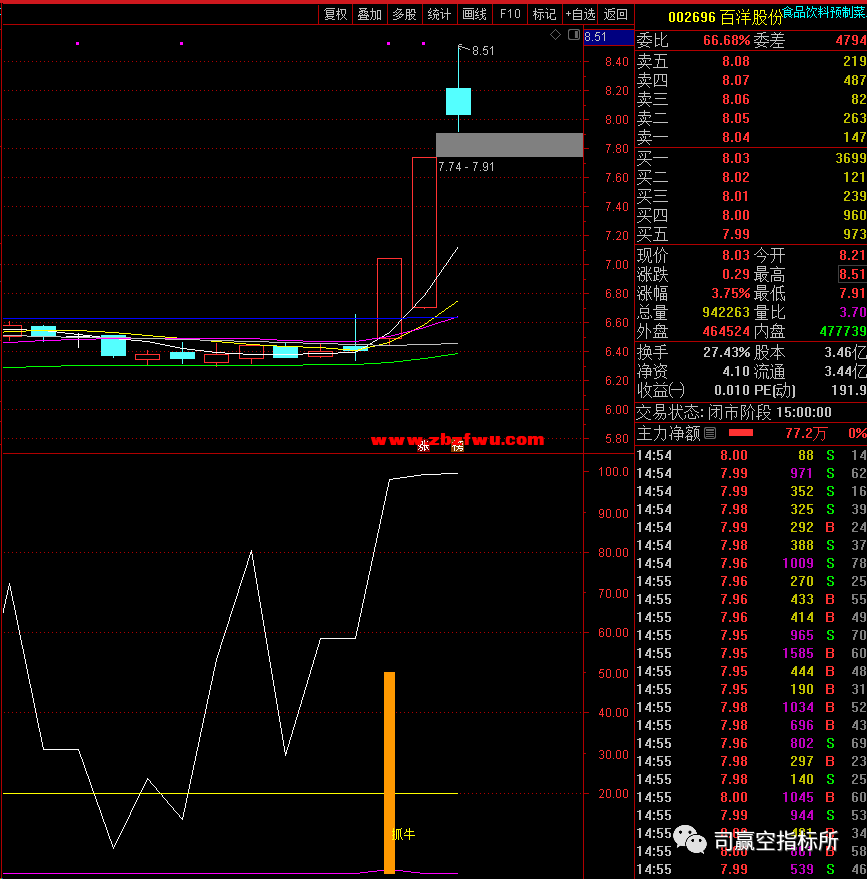Select the cyan candlestick near 8.20

point(458,101)
